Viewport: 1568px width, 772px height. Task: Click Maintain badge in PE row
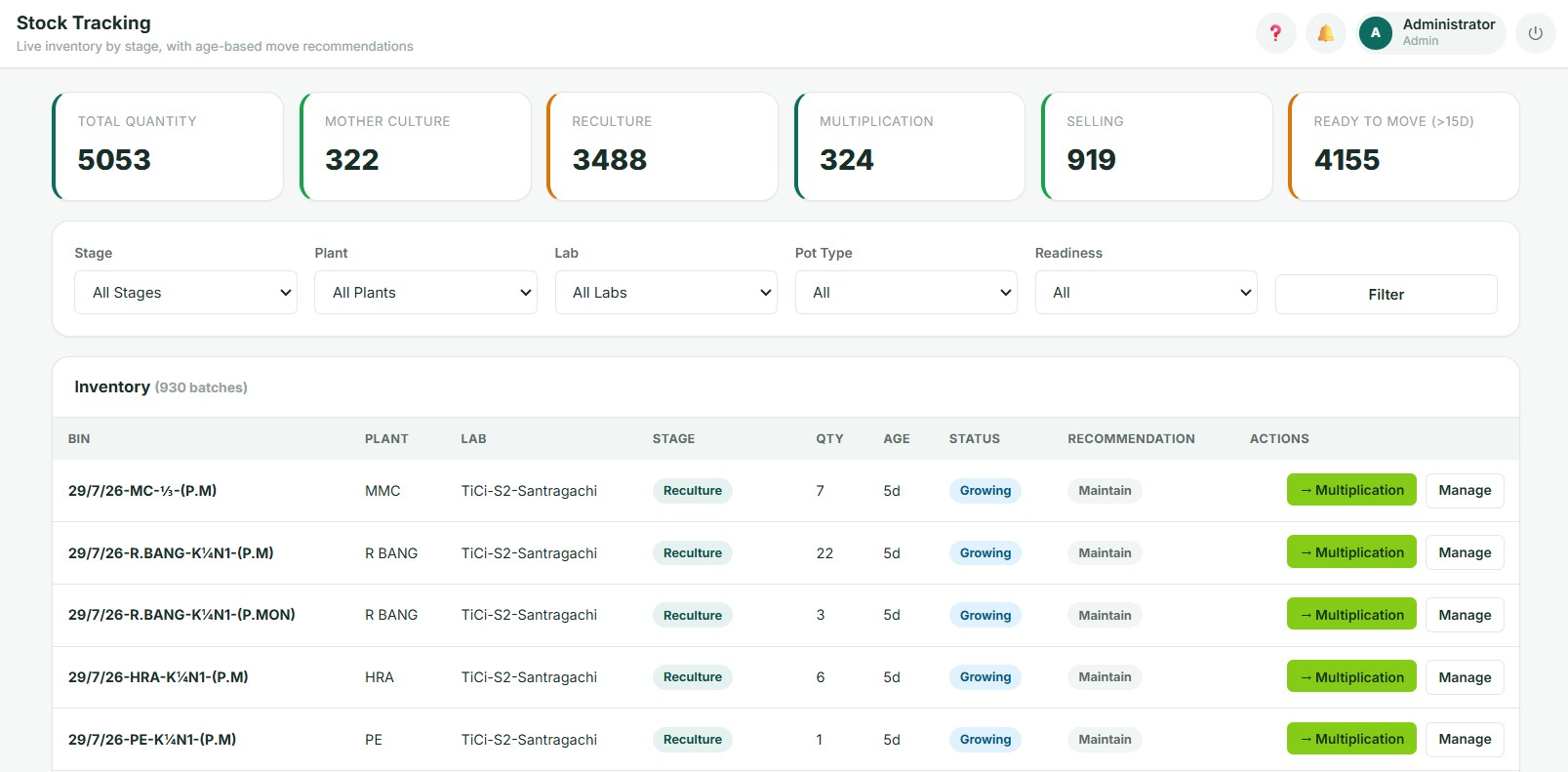pyautogui.click(x=1105, y=740)
